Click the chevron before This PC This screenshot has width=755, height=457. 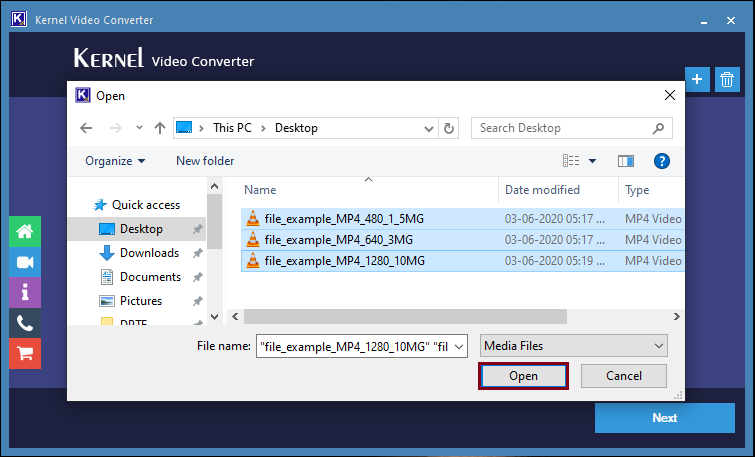click(x=201, y=128)
